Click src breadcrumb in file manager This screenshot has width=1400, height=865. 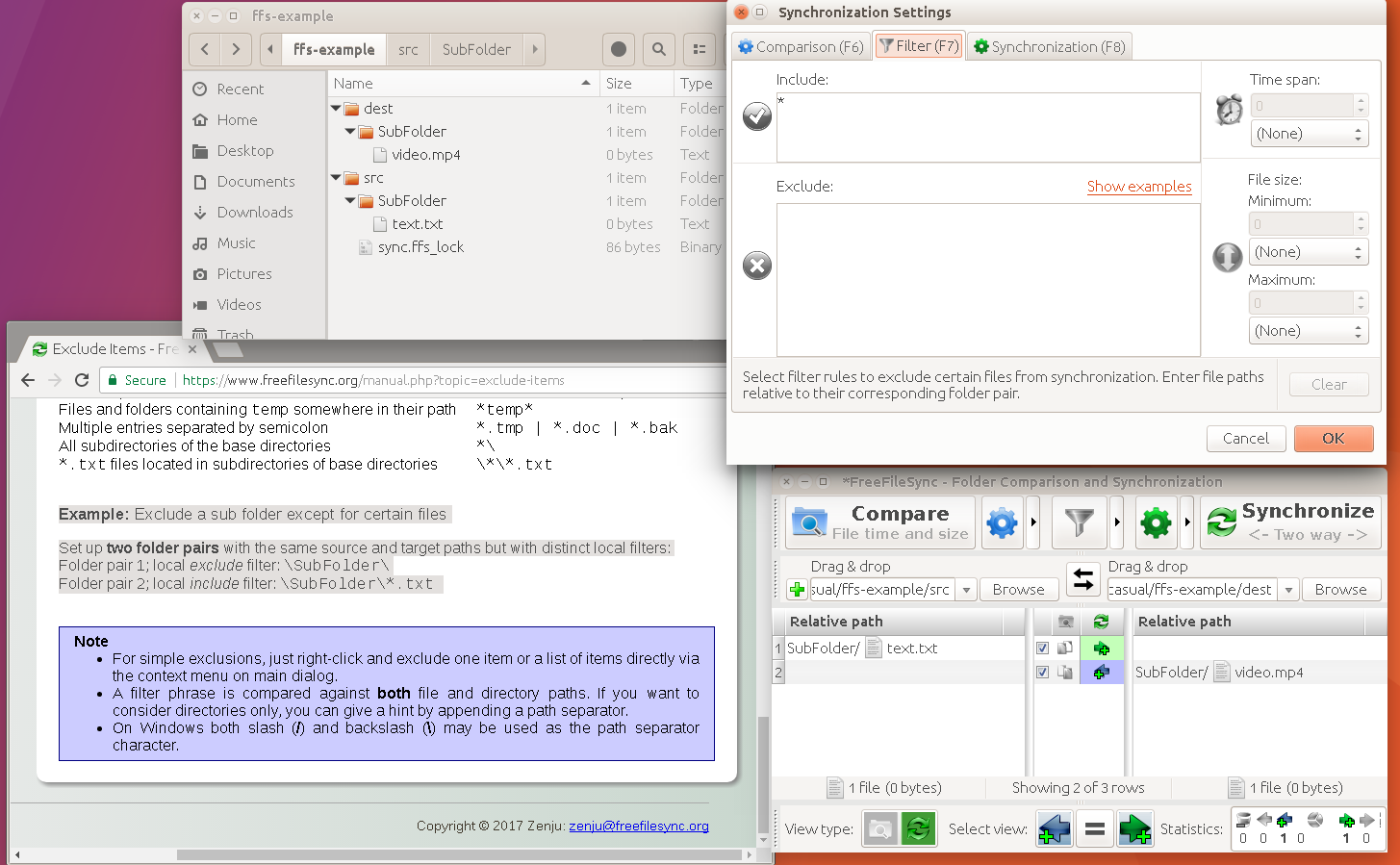[x=408, y=49]
